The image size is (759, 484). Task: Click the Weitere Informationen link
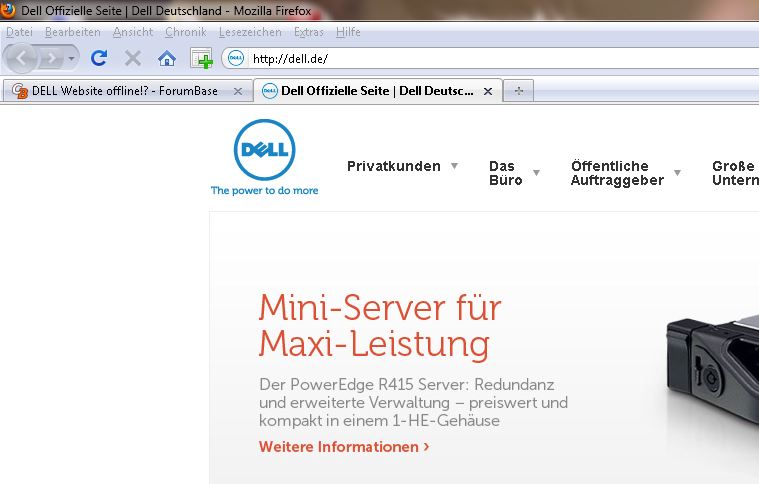(344, 447)
